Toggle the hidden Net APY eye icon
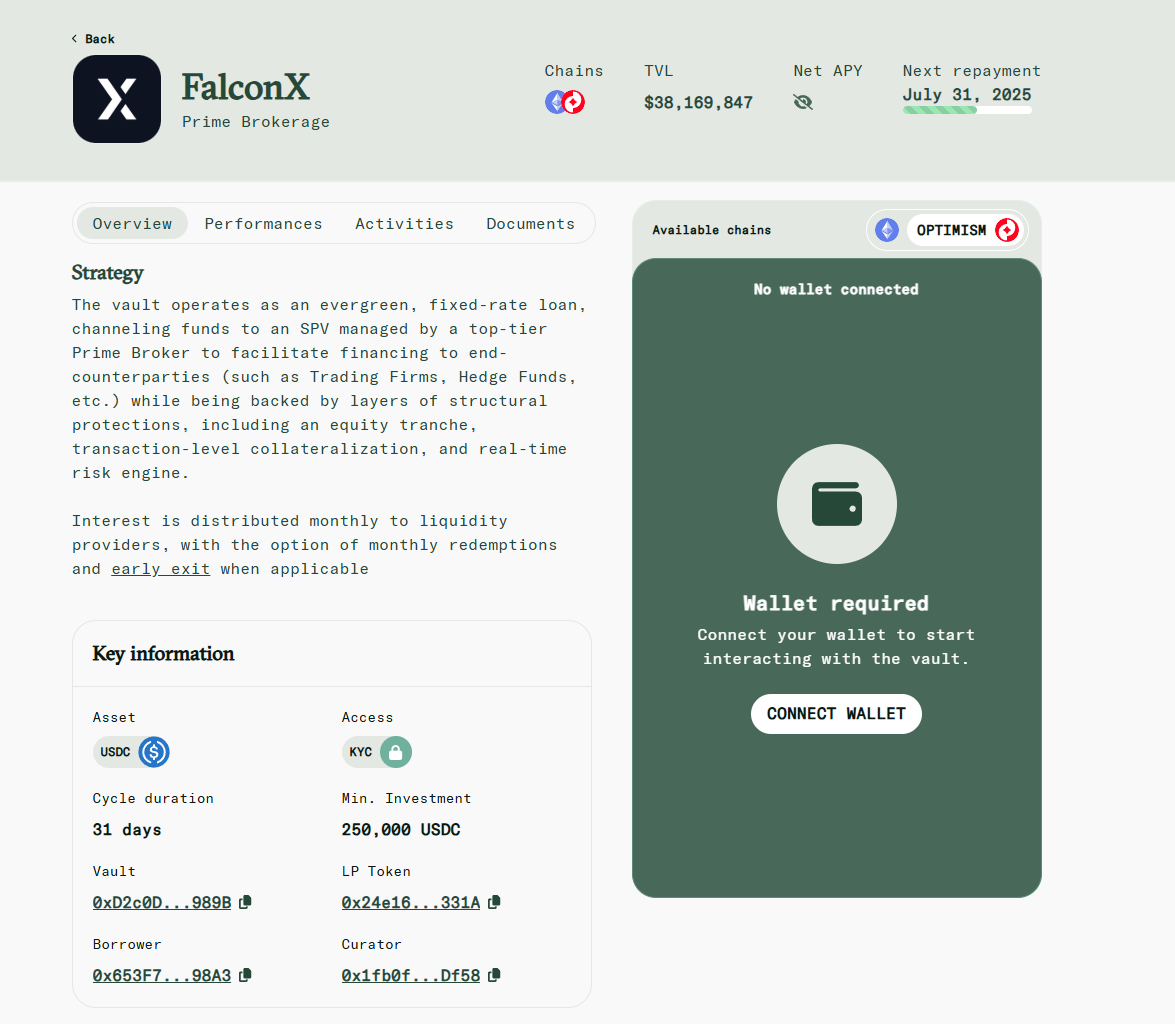The image size is (1175, 1024). point(803,102)
